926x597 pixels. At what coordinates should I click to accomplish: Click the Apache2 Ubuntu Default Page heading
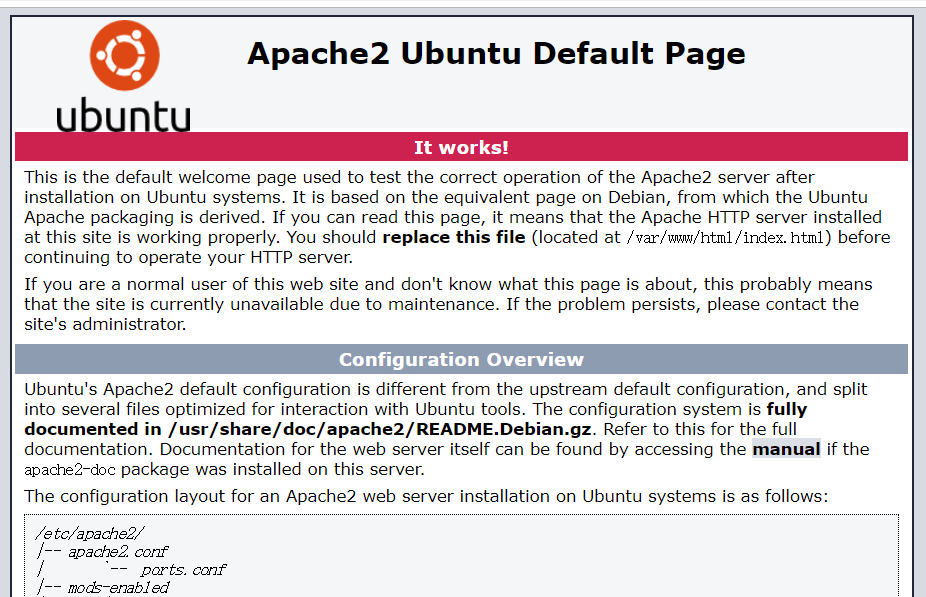click(x=496, y=53)
